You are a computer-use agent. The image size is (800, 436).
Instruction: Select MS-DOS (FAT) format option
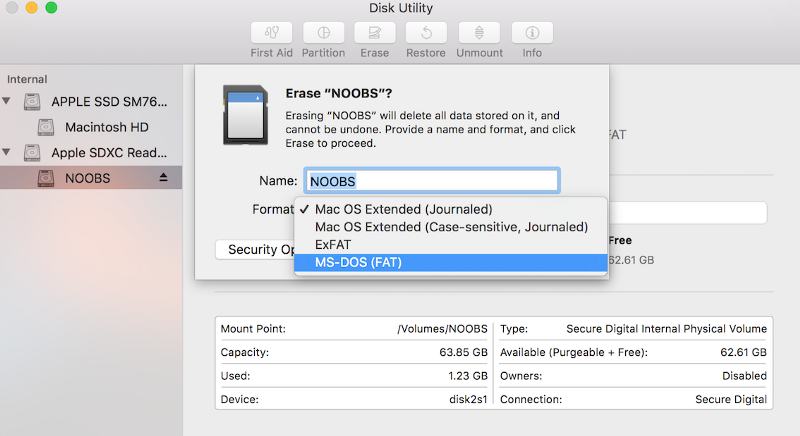point(451,263)
